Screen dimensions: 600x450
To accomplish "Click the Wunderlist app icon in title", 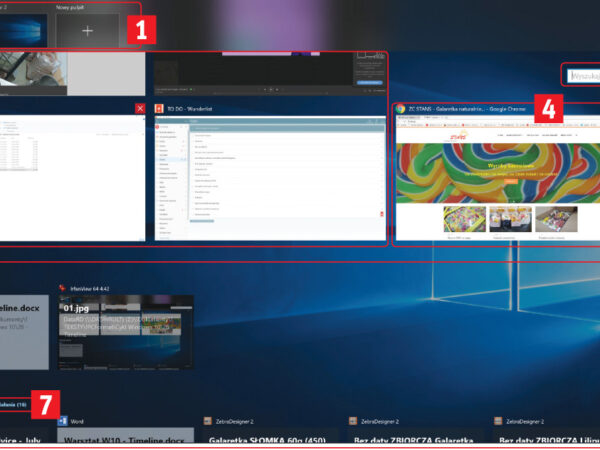I will click(159, 108).
